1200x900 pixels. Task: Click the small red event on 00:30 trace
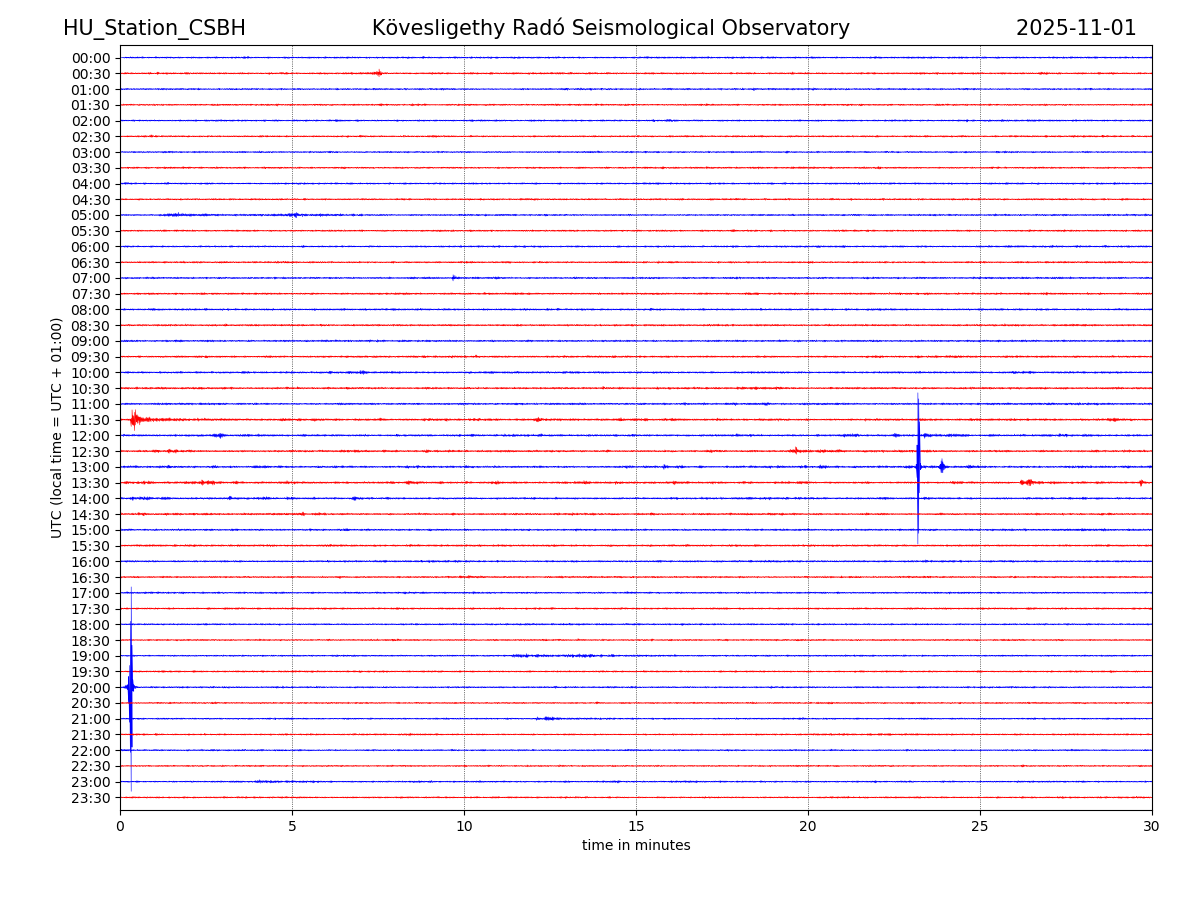[377, 73]
